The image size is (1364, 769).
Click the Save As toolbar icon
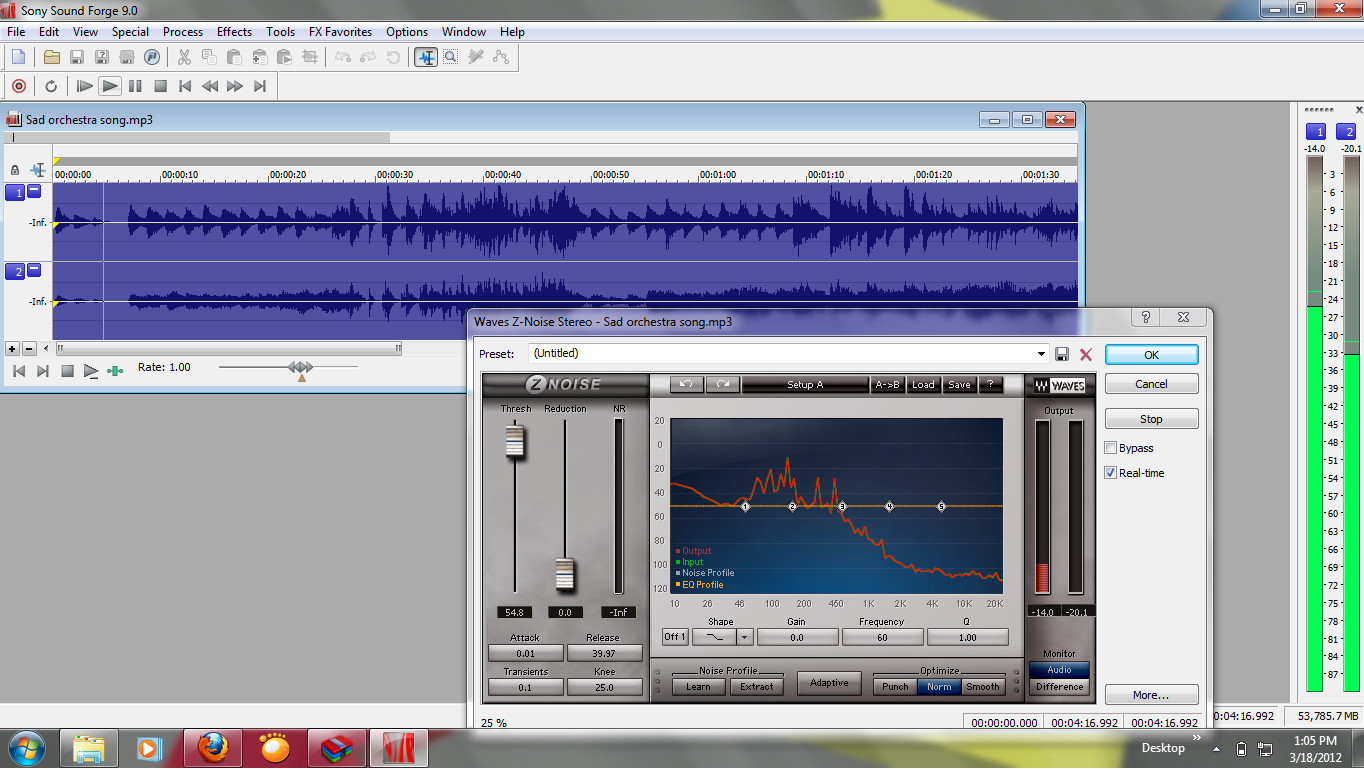[102, 57]
